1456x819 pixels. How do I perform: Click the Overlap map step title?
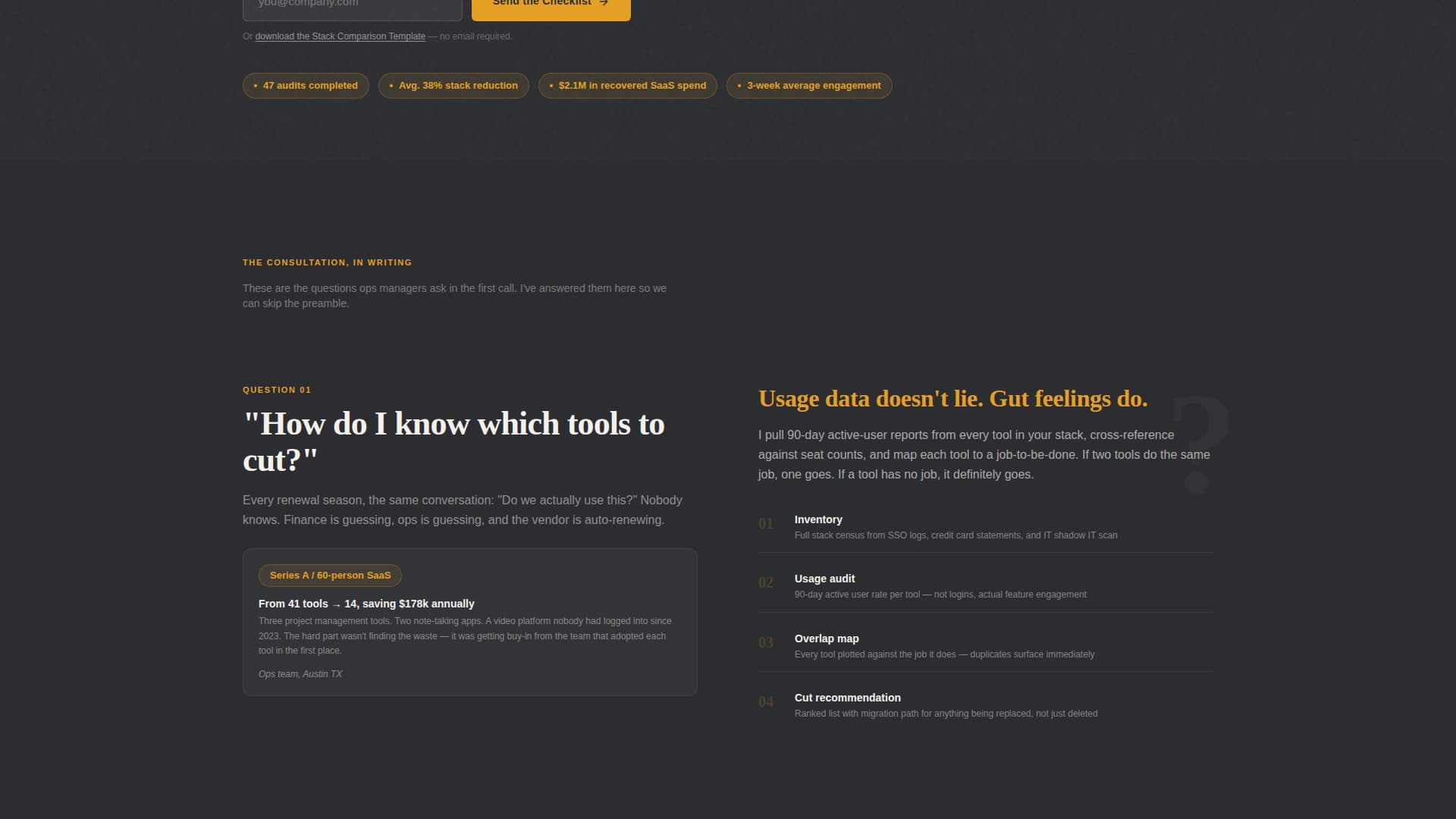[x=827, y=639]
